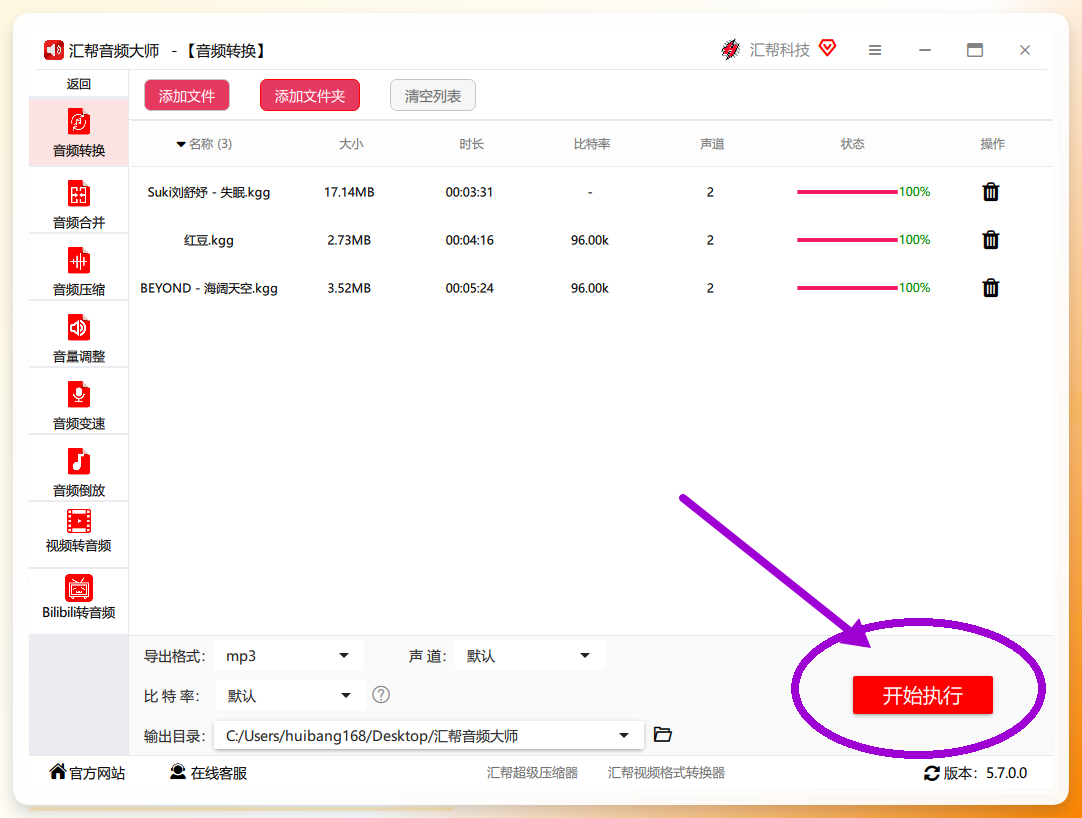Select the file 红豆.kgg
This screenshot has width=1082, height=818.
tap(208, 240)
